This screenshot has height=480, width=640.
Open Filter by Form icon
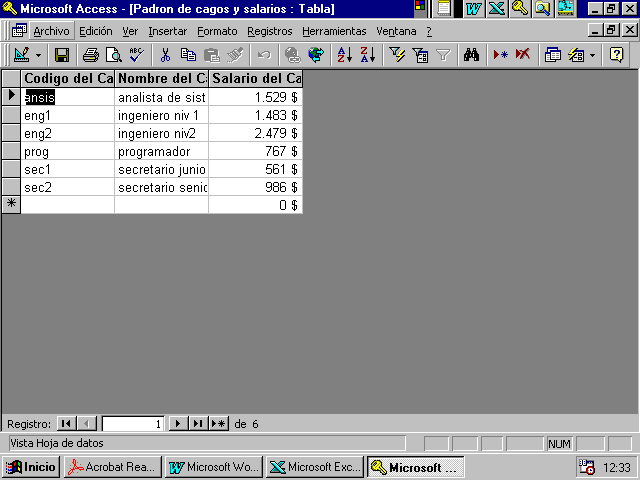pos(420,55)
